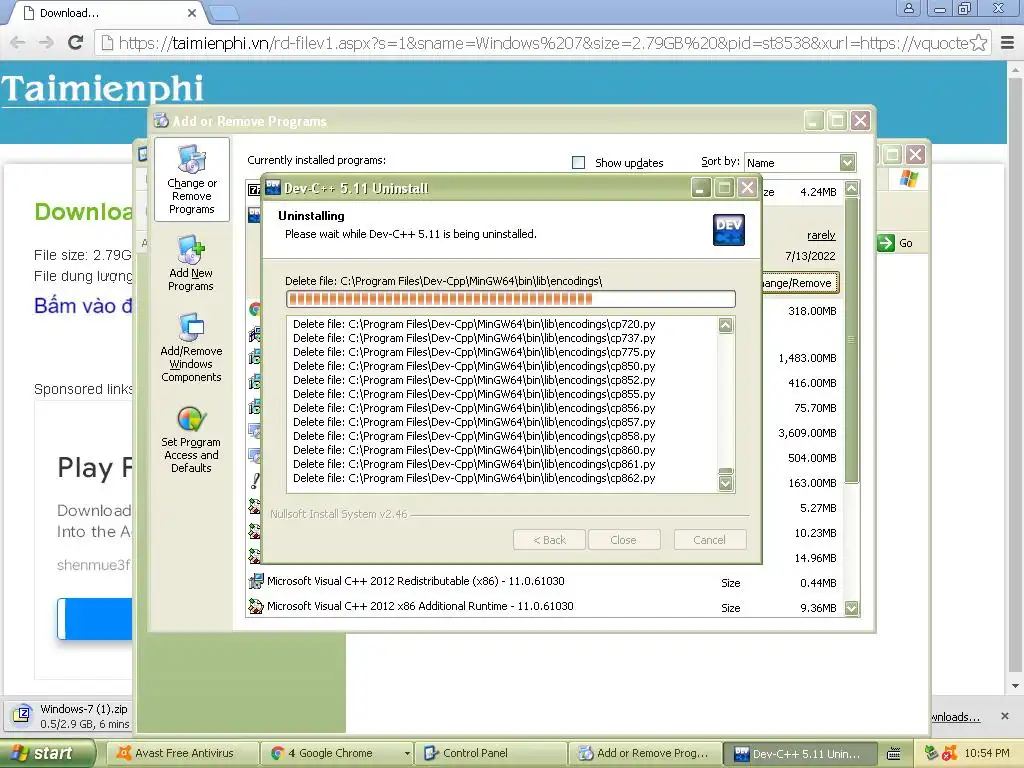Select the Add New Programs icon

[x=191, y=251]
